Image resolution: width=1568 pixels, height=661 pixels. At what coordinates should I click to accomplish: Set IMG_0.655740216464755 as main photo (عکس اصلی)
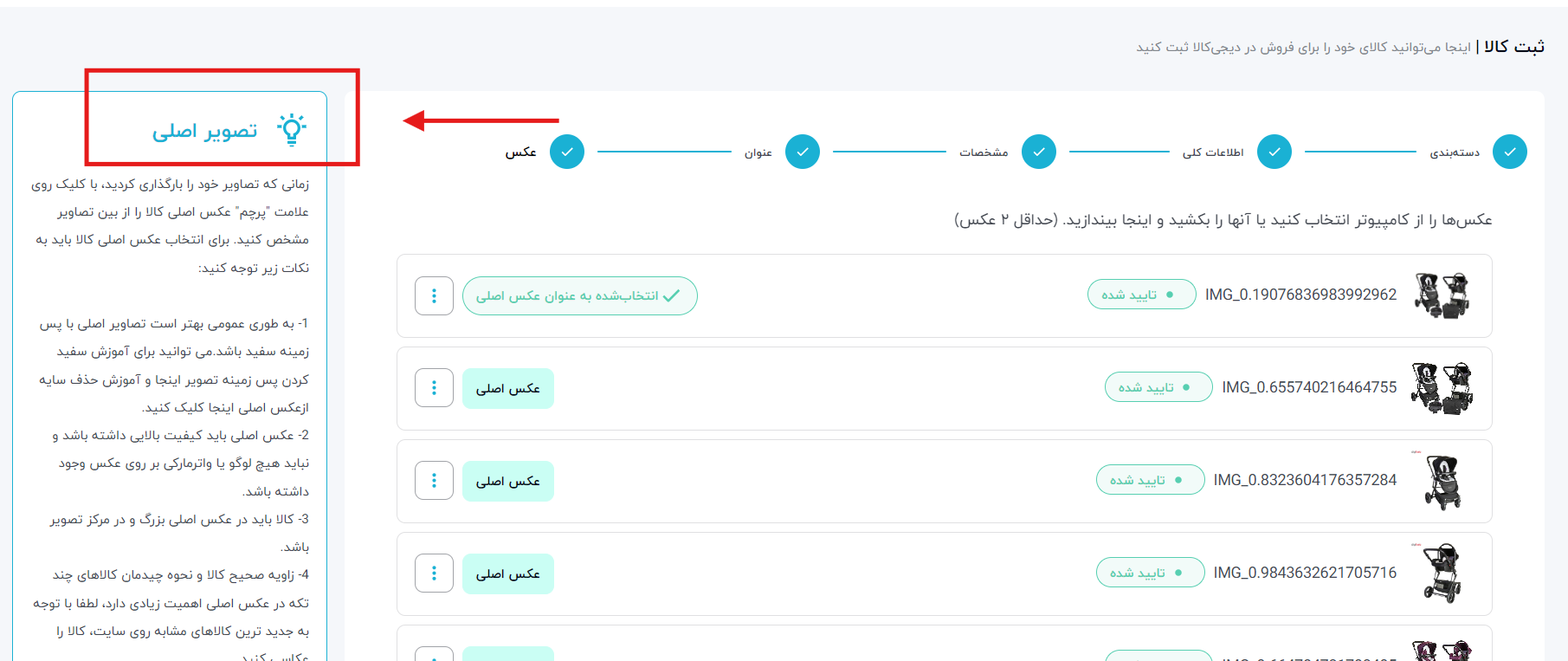[507, 388]
